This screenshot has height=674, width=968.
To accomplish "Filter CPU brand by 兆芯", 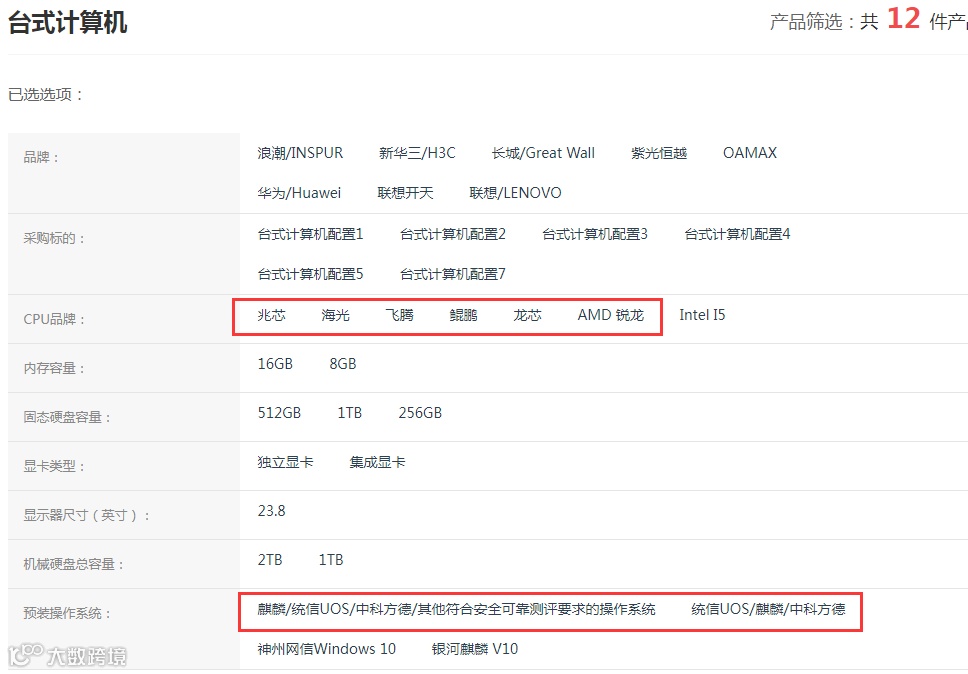I will coord(272,315).
